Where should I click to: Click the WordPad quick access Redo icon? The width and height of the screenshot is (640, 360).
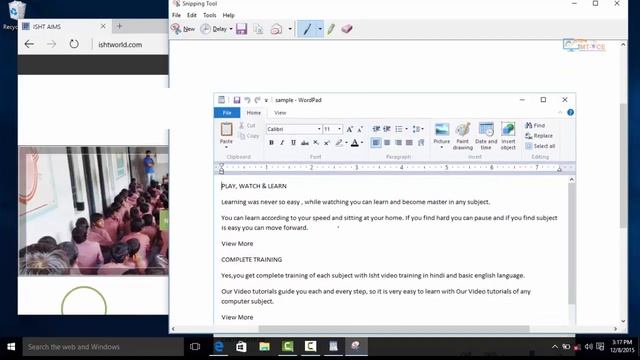point(258,100)
